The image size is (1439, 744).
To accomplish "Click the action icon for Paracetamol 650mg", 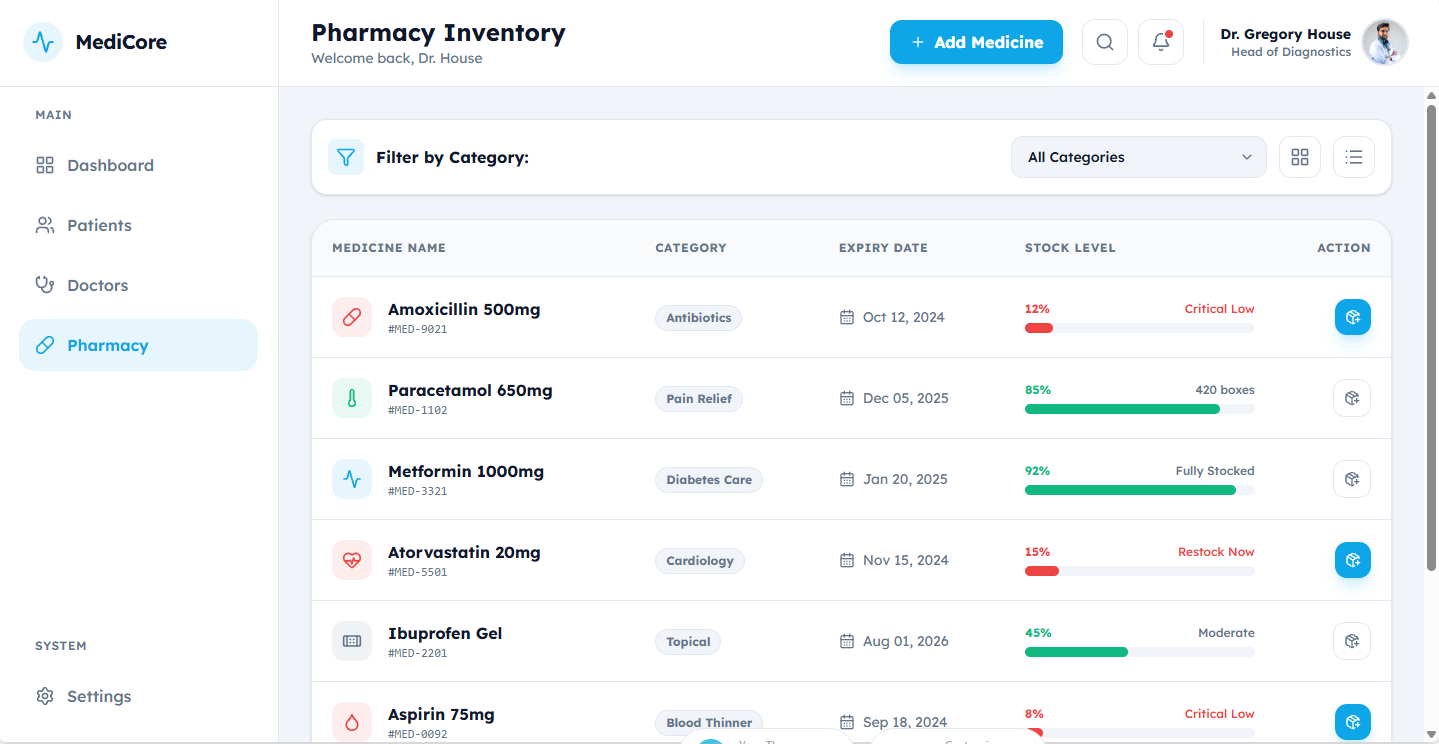I will click(1352, 398).
